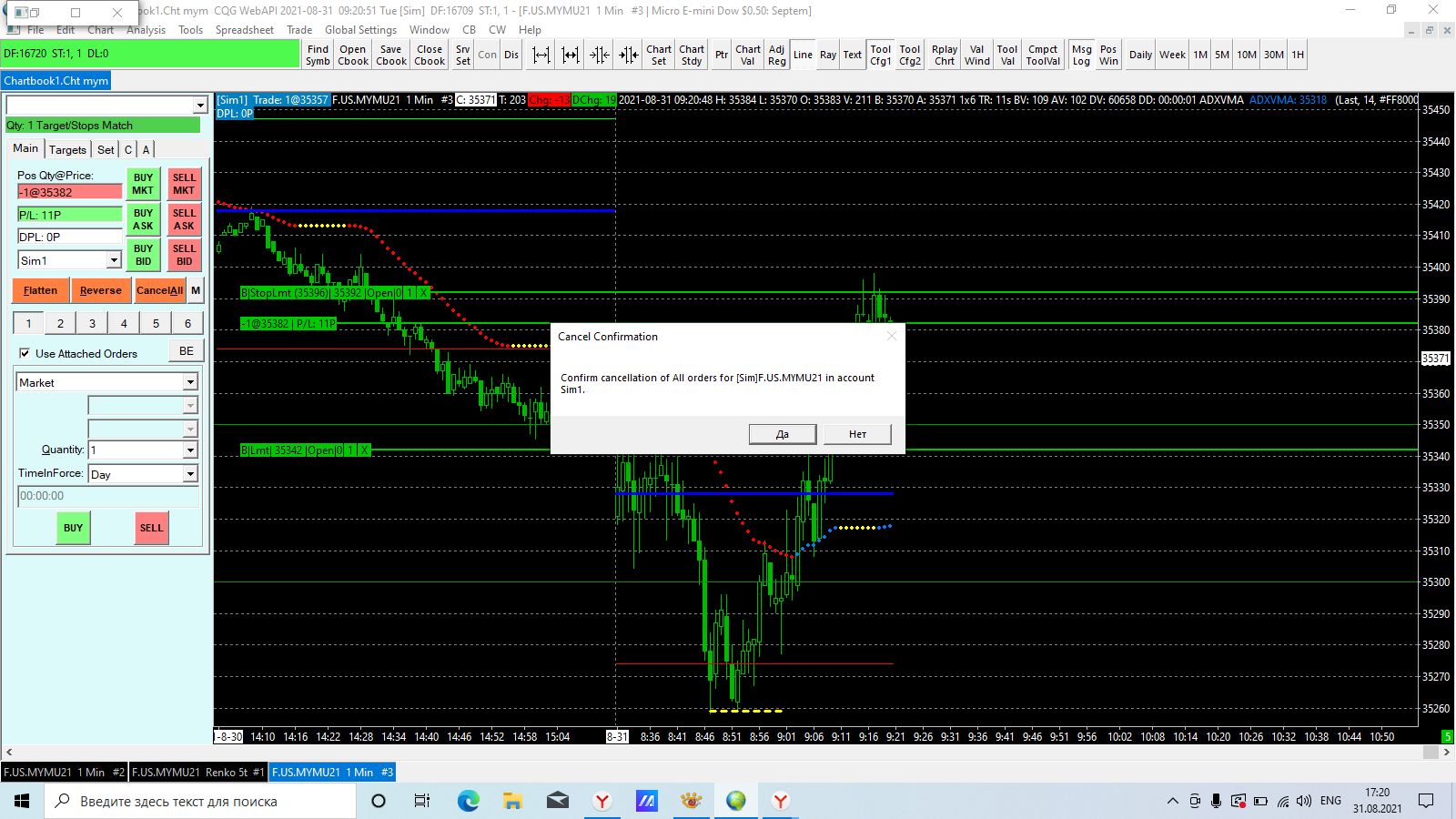
Task: Open Microsoft Edge from the taskbar
Action: [468, 801]
